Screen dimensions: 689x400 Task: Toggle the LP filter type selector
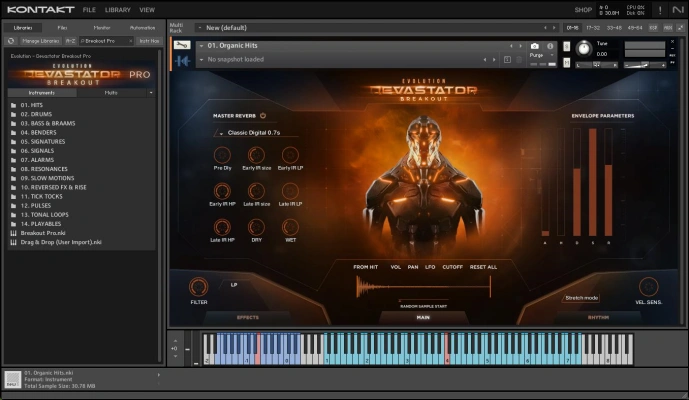[x=234, y=285]
